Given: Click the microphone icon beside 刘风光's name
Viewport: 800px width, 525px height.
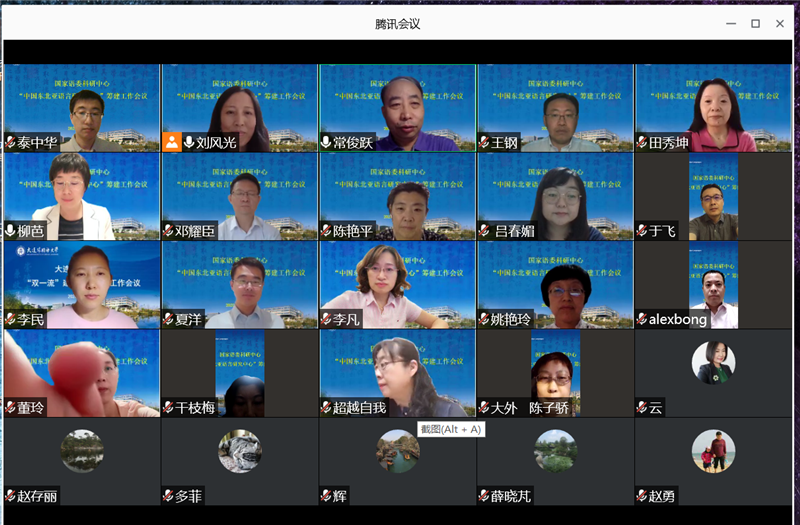Looking at the screenshot, I should pos(189,142).
